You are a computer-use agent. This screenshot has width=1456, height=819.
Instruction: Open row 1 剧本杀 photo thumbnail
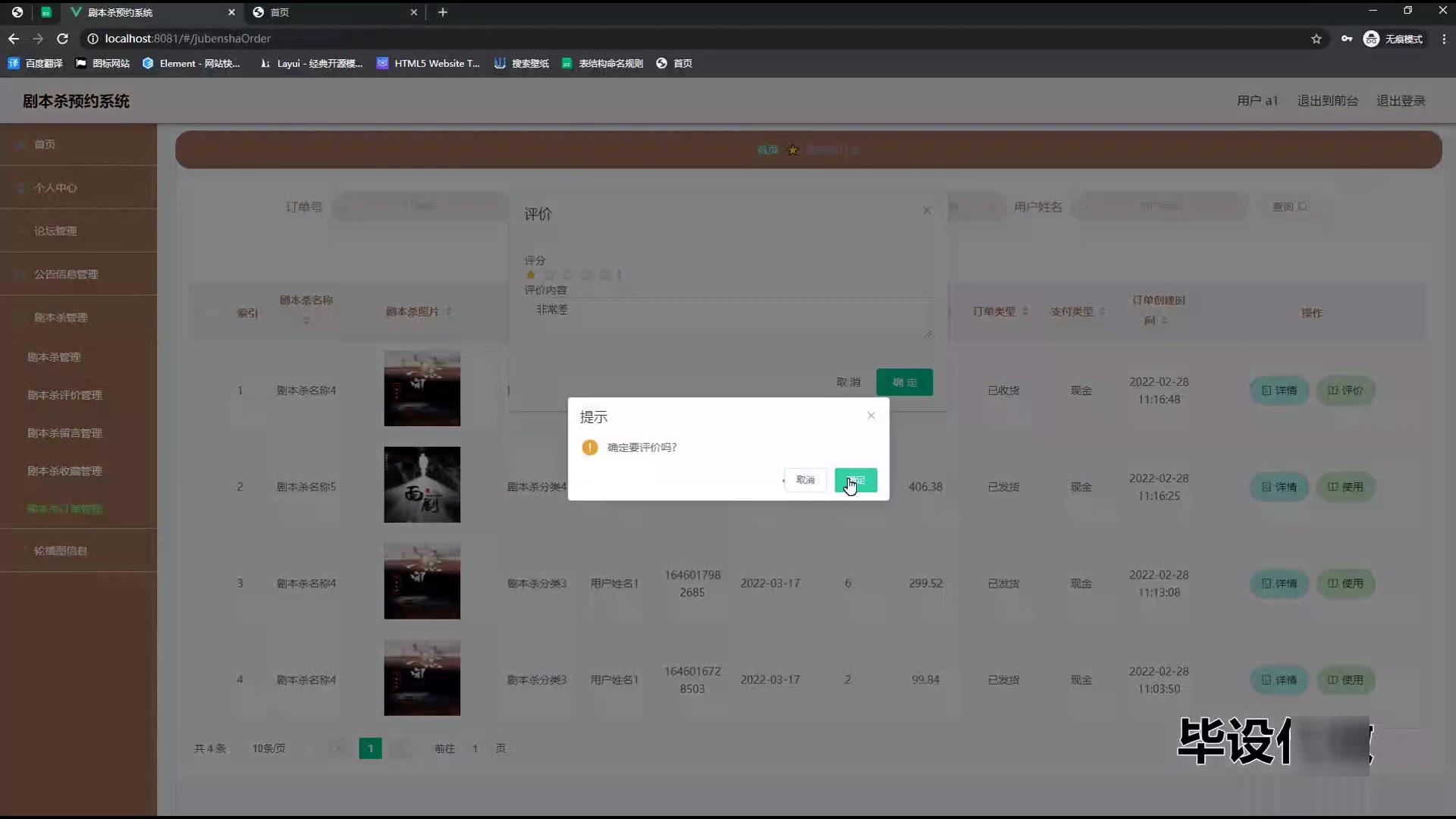click(422, 388)
